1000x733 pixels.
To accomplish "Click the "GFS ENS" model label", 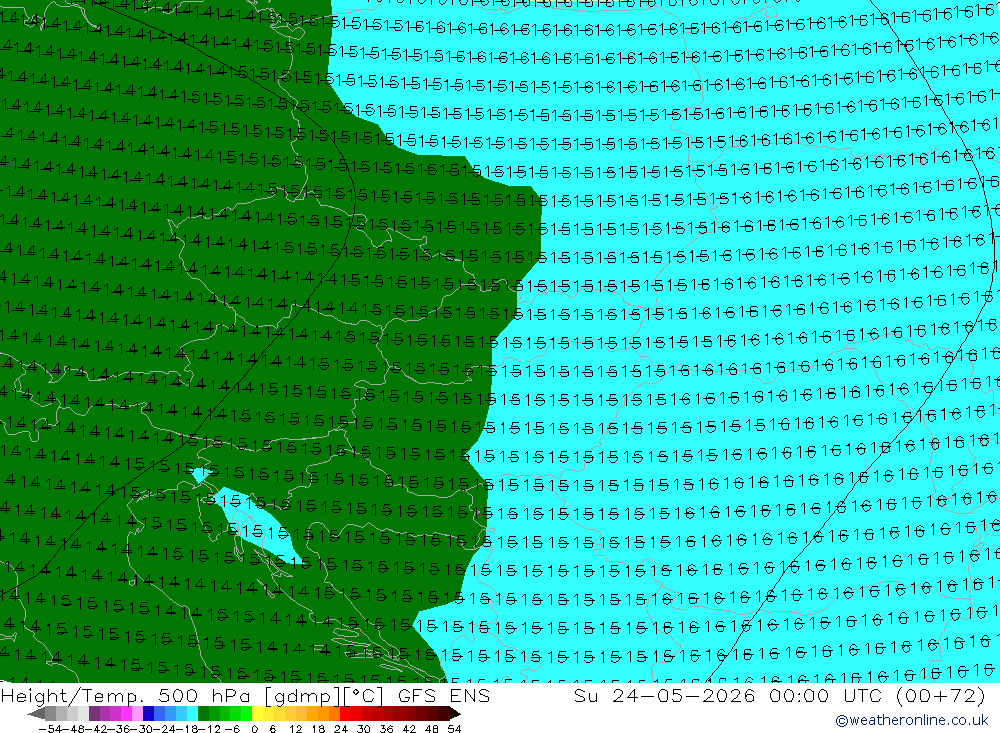I will coord(444,695).
